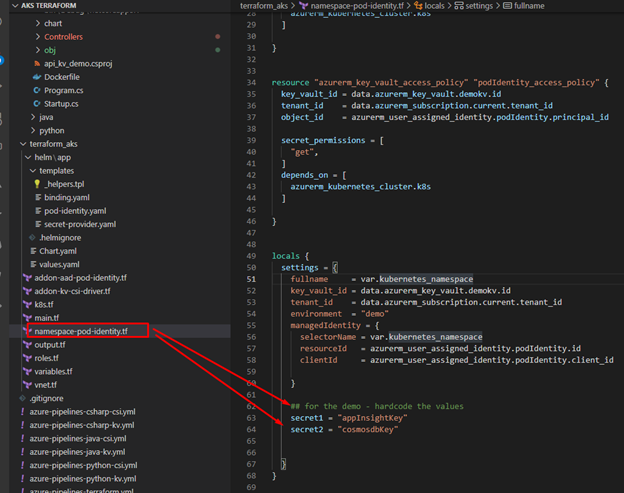Select locals in the breadcrumb
Image resolution: width=624 pixels, height=493 pixels.
pos(435,6)
